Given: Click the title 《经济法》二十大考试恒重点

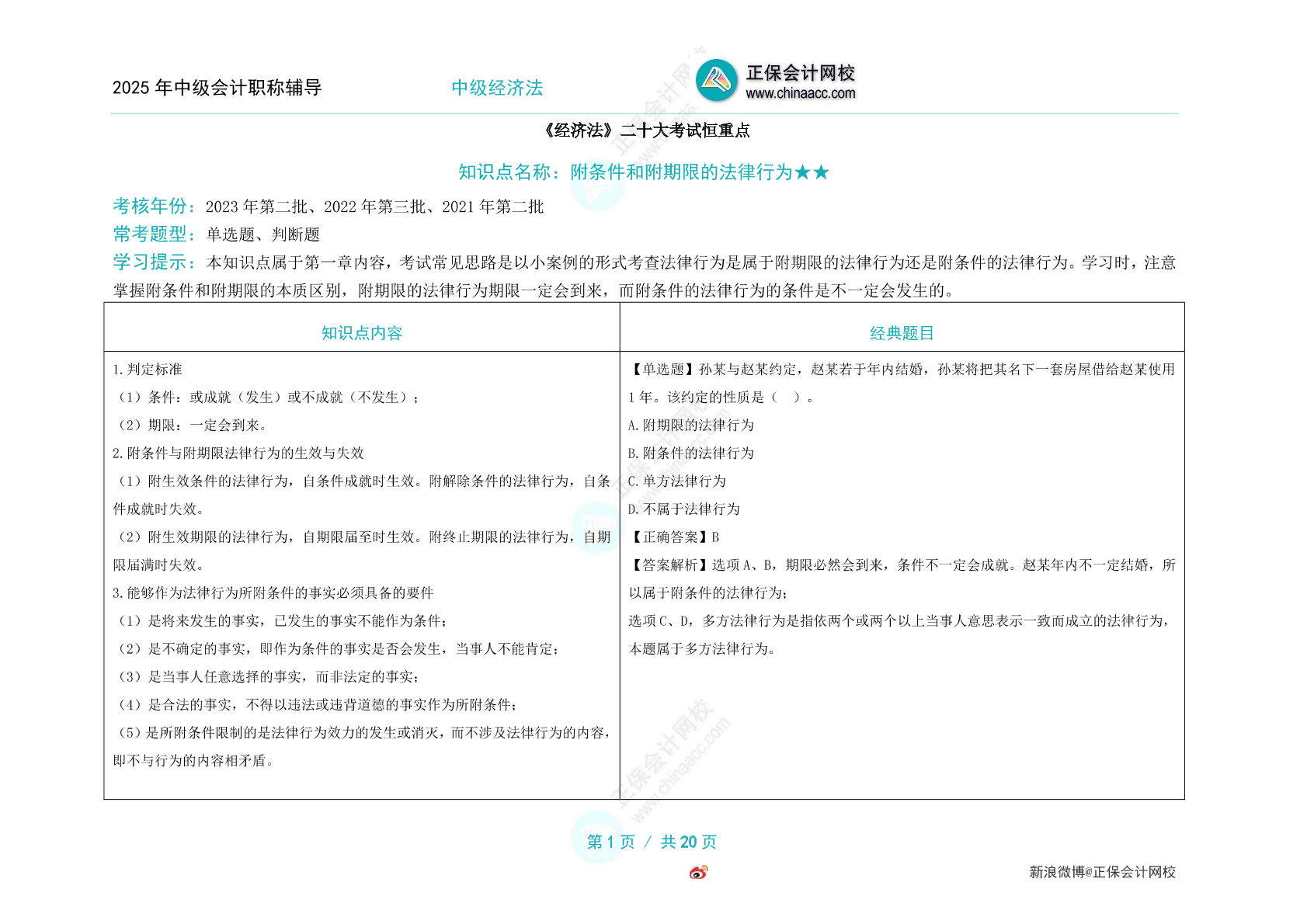Looking at the screenshot, I should pos(646,130).
